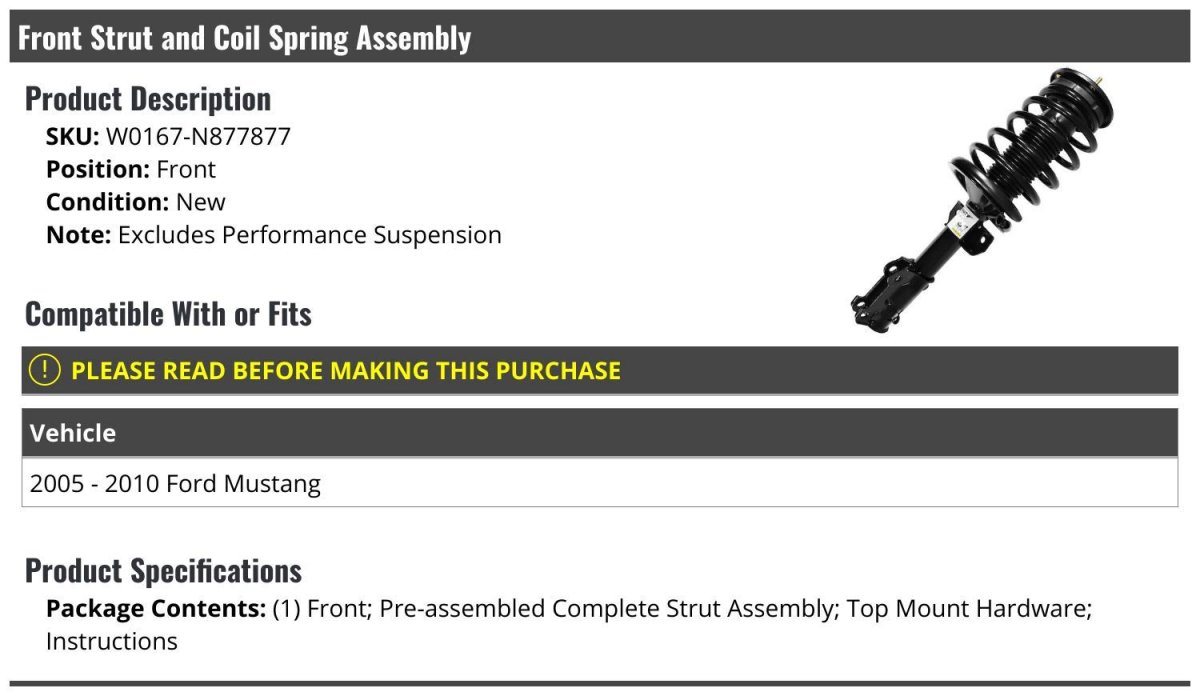
Task: Click the Product Specifications heading
Action: pos(163,570)
